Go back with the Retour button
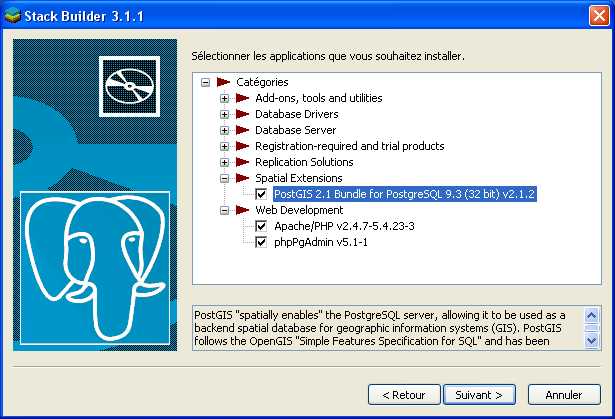Viewport: 615px width, 419px height. pos(404,395)
